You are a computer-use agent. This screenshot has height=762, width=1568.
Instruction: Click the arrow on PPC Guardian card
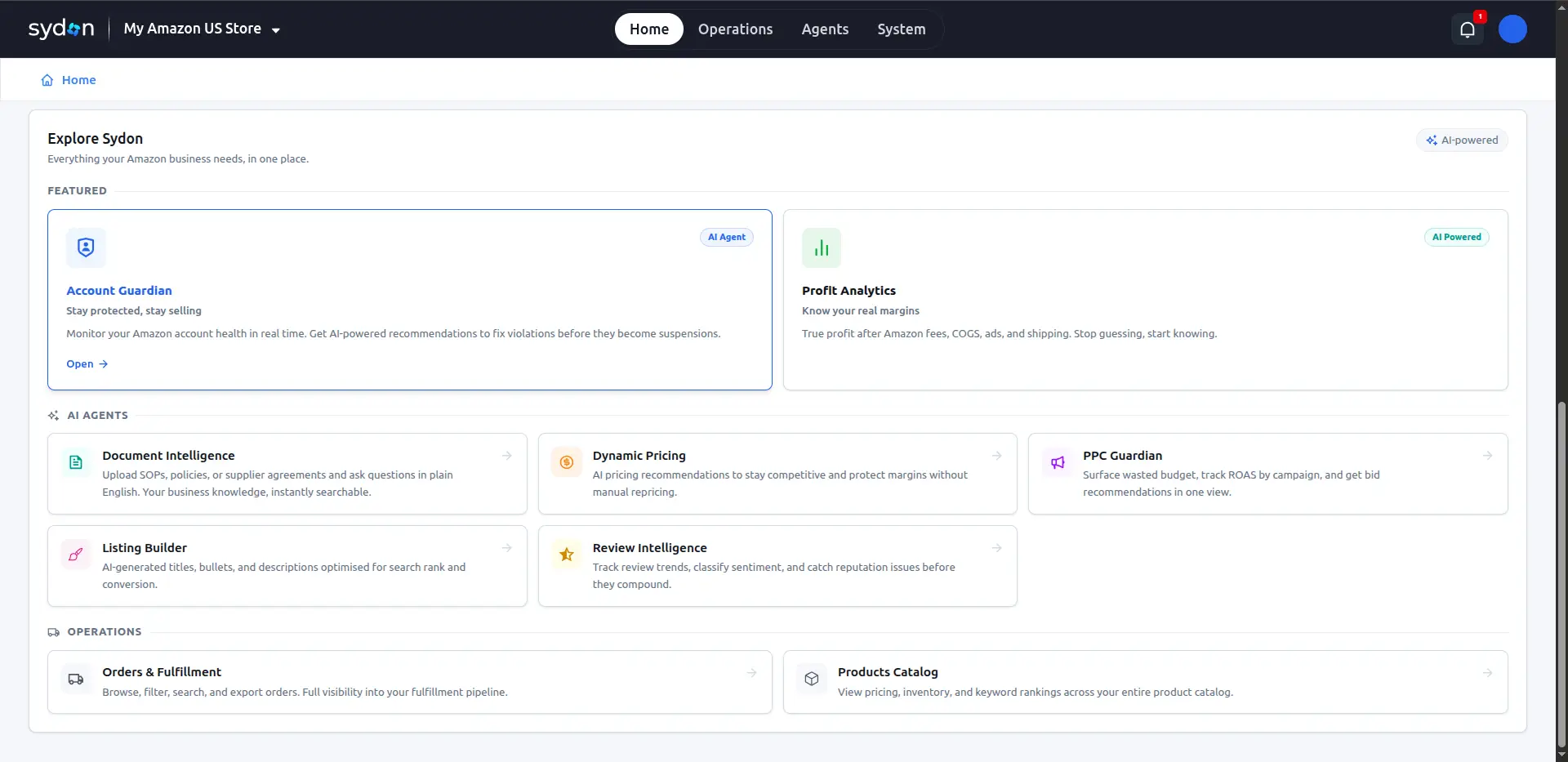1488,456
